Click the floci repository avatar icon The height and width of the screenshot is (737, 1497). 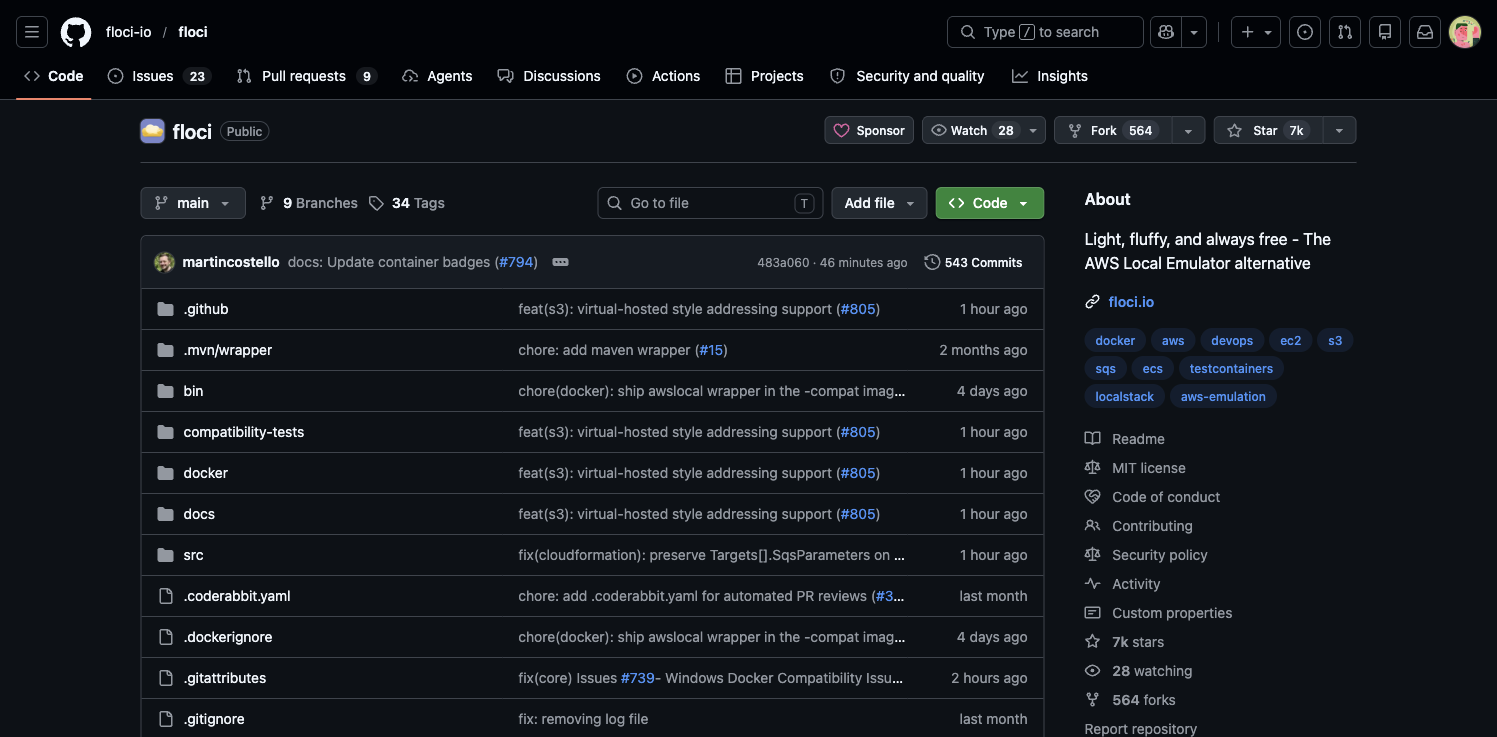click(x=152, y=131)
